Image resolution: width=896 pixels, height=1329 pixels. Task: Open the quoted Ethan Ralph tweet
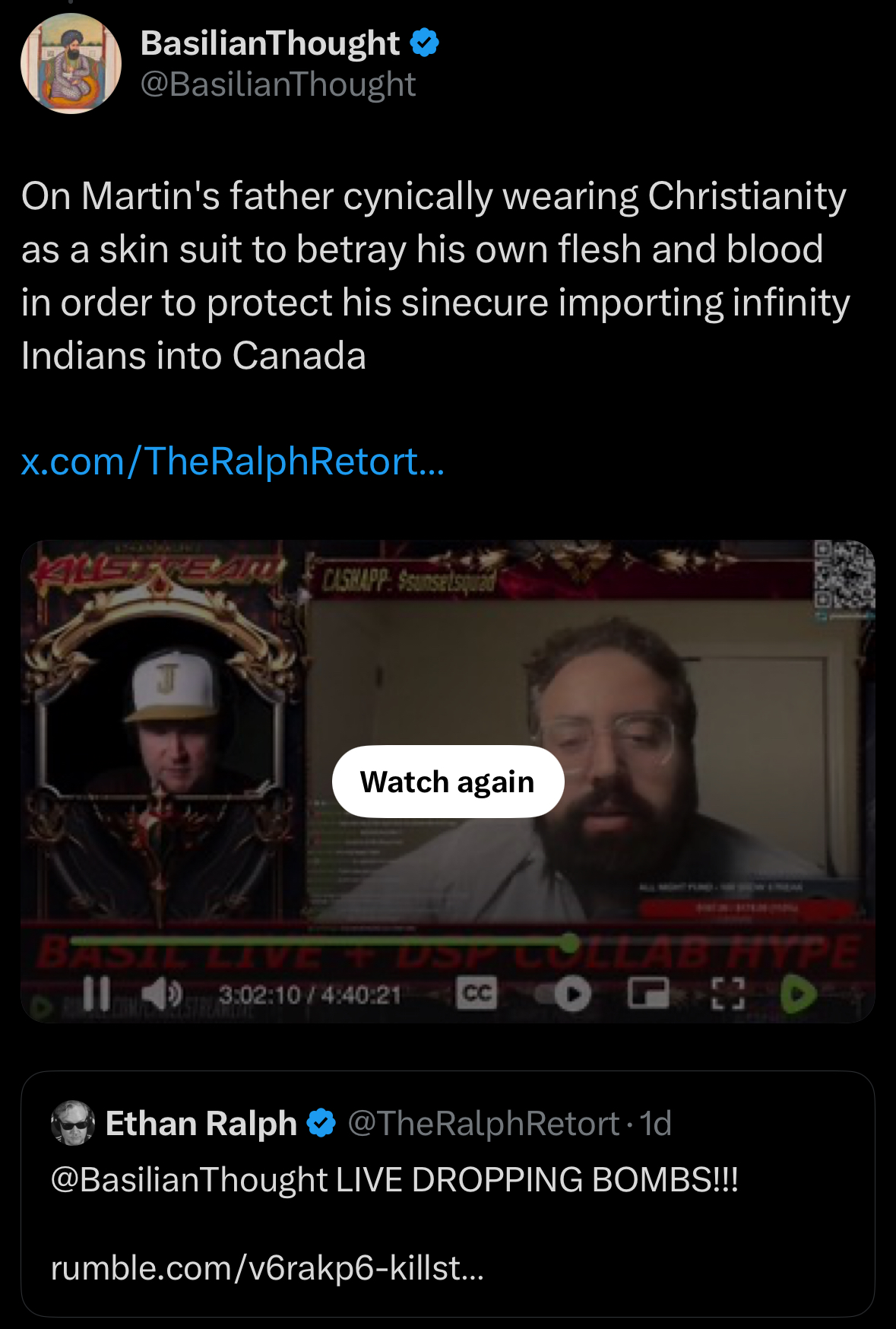point(448,1194)
